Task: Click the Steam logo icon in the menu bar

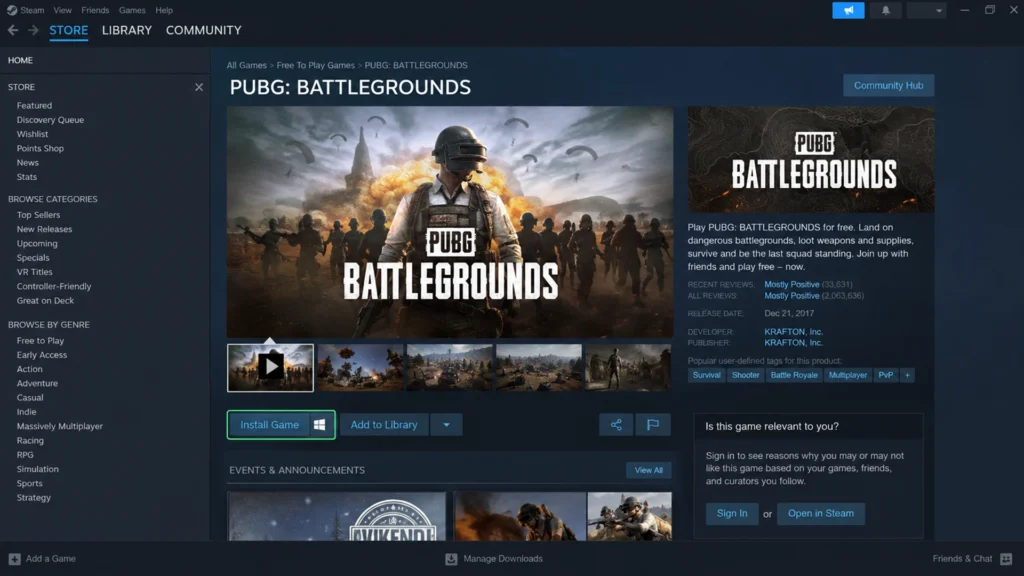Action: tap(12, 10)
